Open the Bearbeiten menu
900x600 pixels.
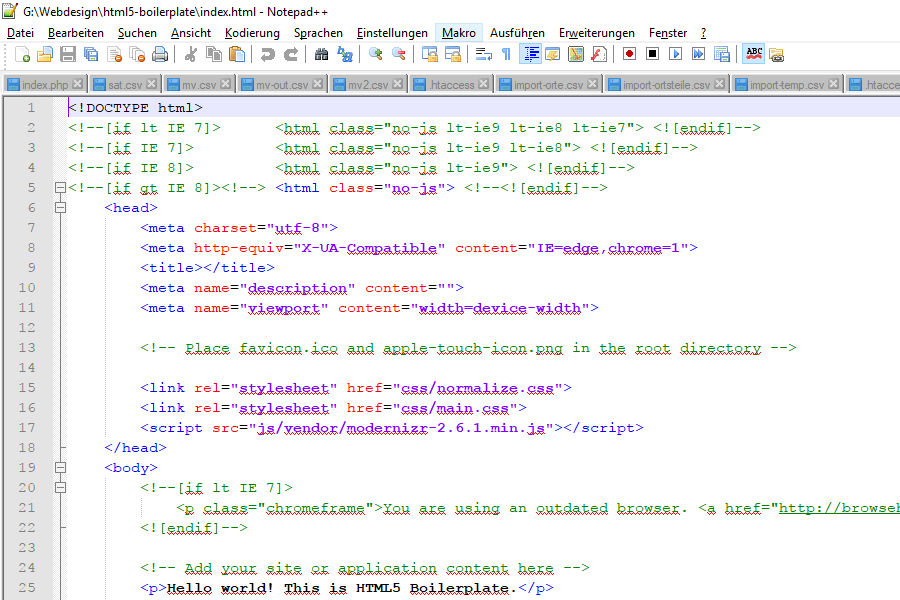click(76, 33)
